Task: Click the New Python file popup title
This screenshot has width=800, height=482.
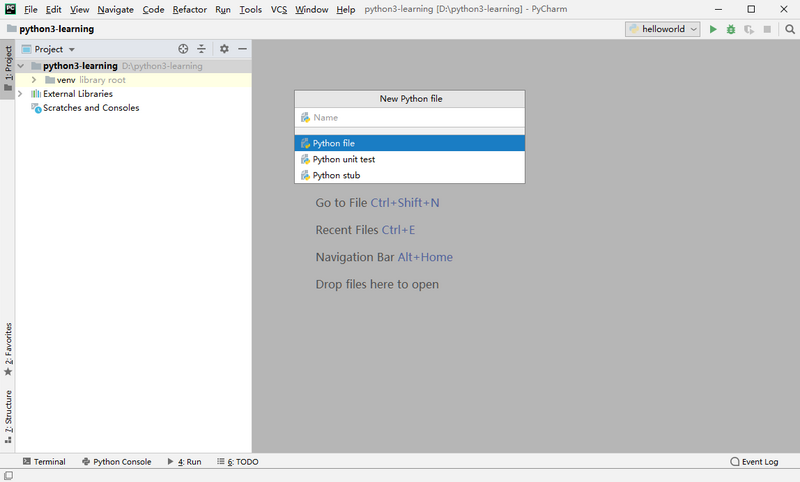Action: pos(411,99)
